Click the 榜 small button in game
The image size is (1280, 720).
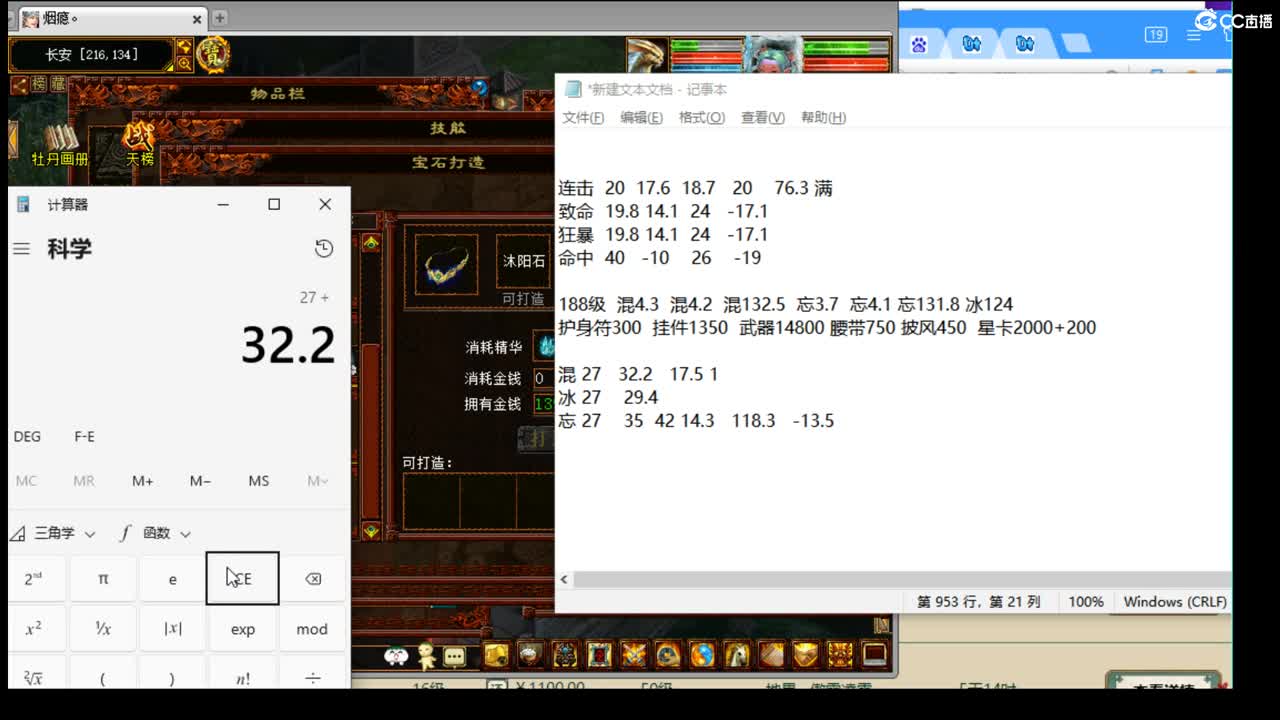(x=38, y=85)
